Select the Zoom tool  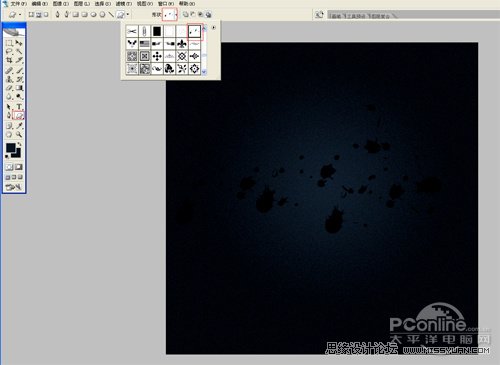(x=19, y=134)
